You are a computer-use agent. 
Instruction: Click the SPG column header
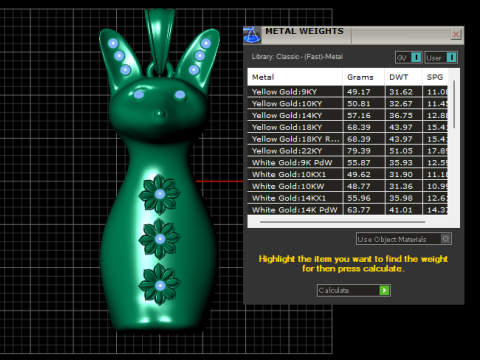tap(435, 77)
